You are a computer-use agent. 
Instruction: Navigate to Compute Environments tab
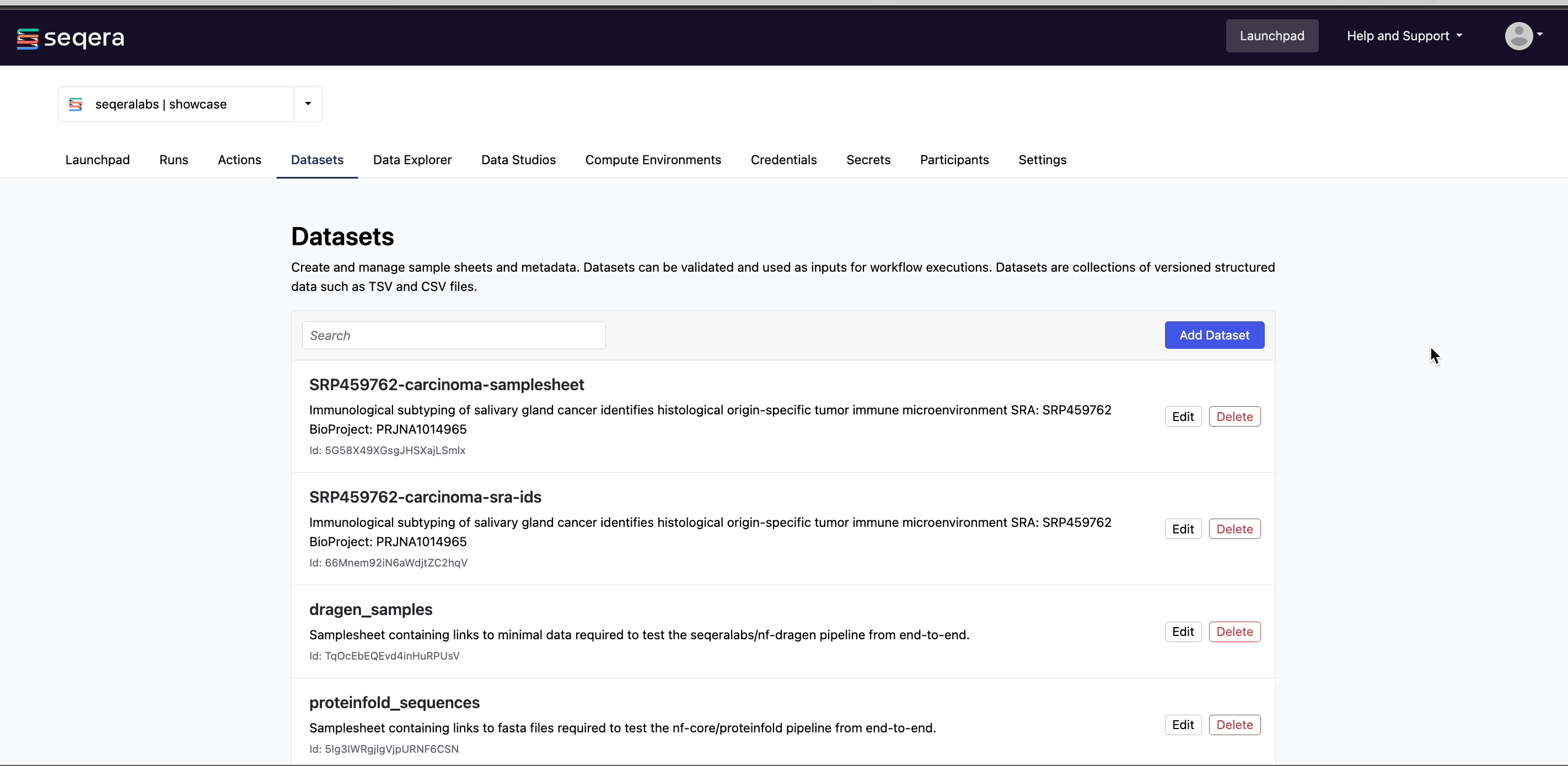click(x=653, y=159)
